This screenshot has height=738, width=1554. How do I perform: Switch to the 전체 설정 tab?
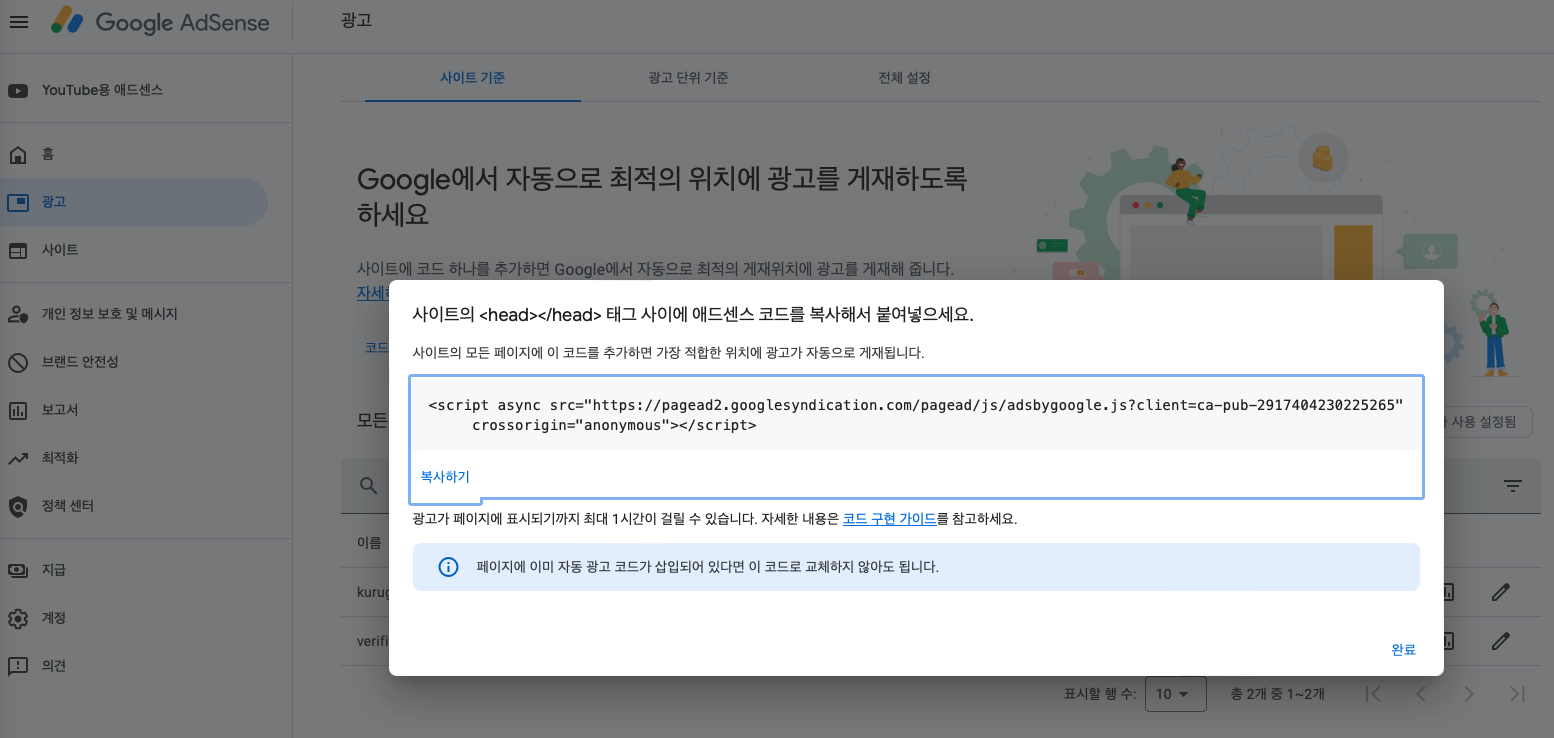(904, 78)
